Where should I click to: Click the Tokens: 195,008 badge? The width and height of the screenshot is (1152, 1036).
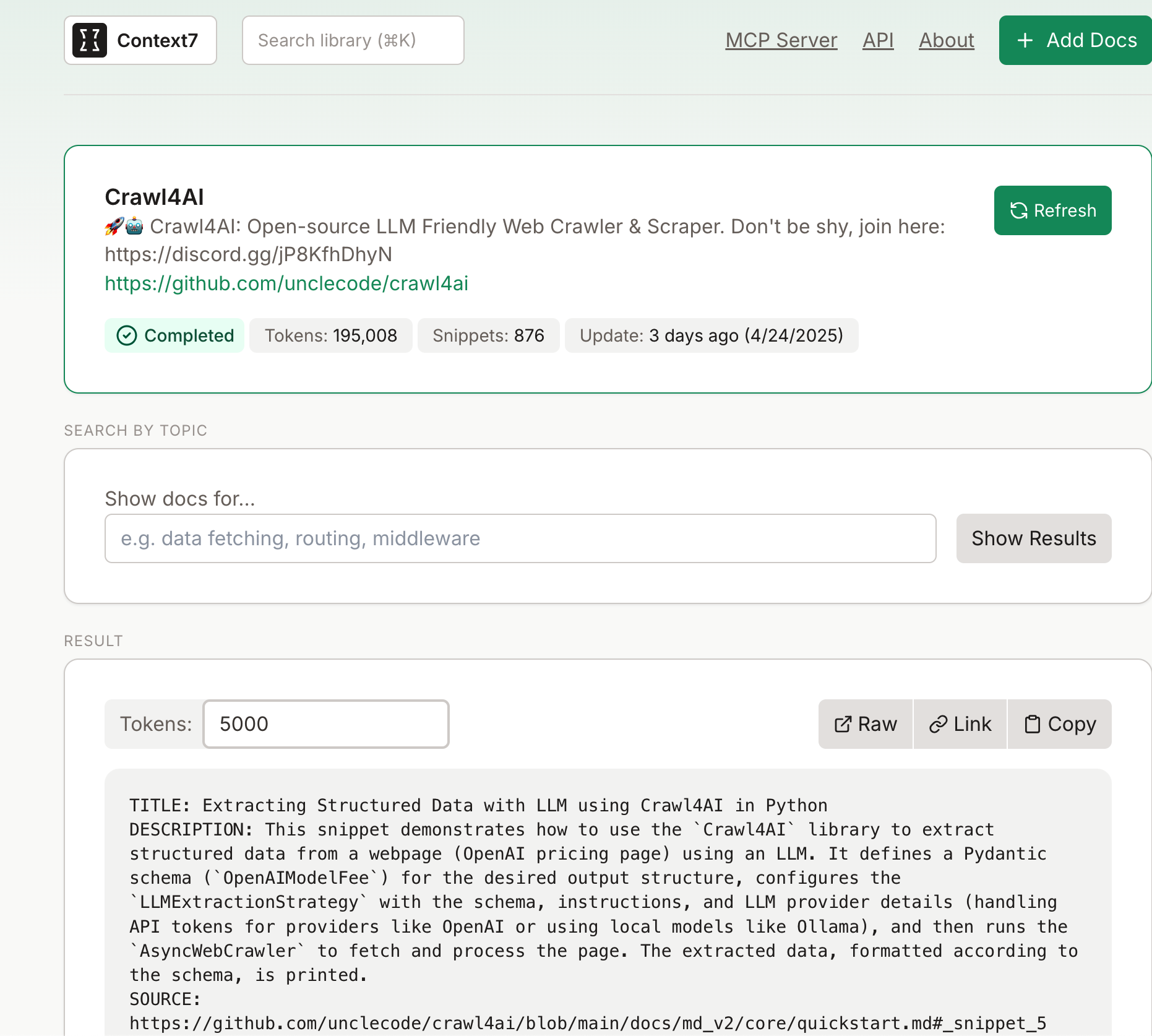331,335
